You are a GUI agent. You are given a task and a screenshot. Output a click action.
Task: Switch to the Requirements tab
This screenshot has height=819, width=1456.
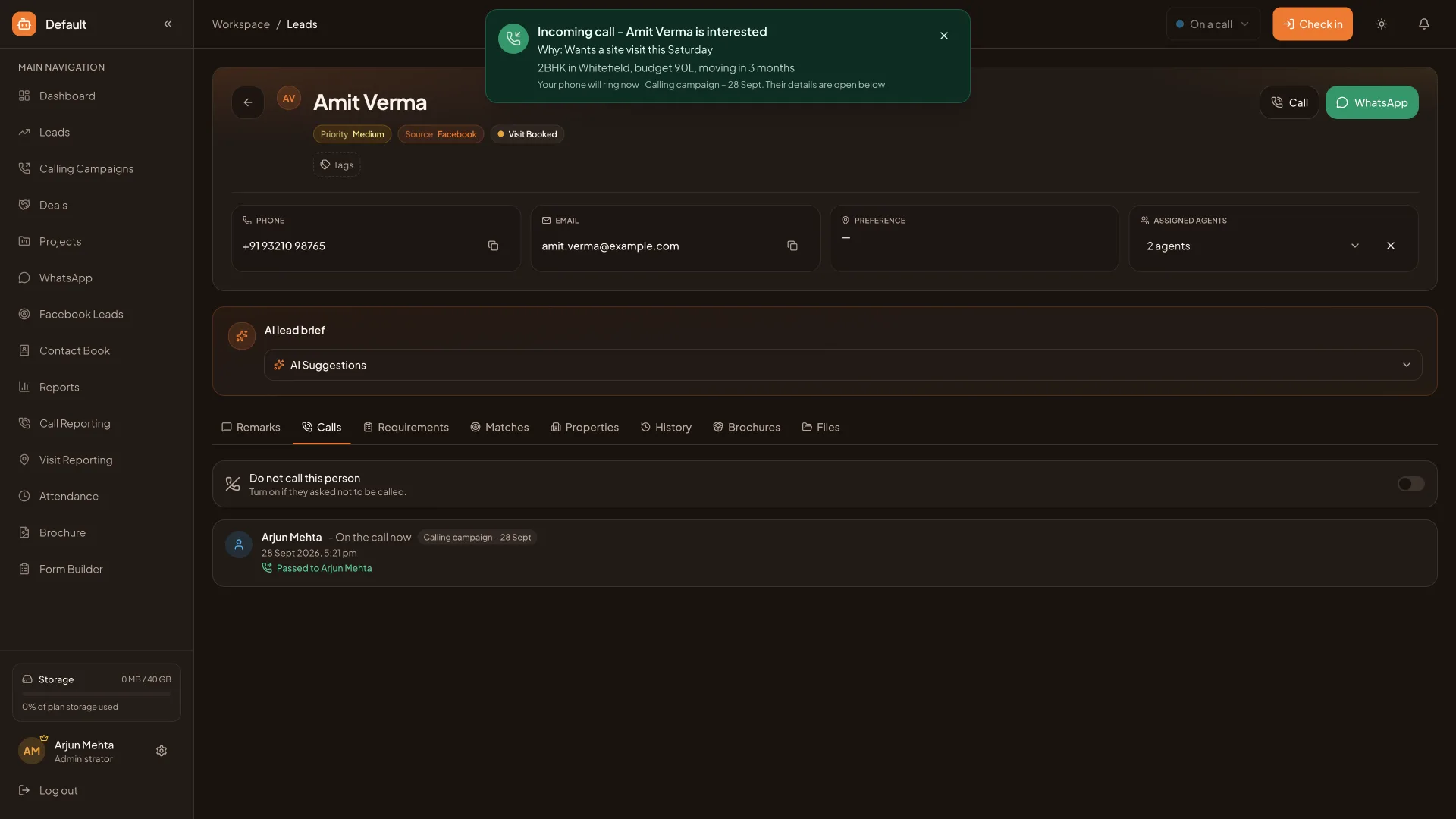pos(406,428)
